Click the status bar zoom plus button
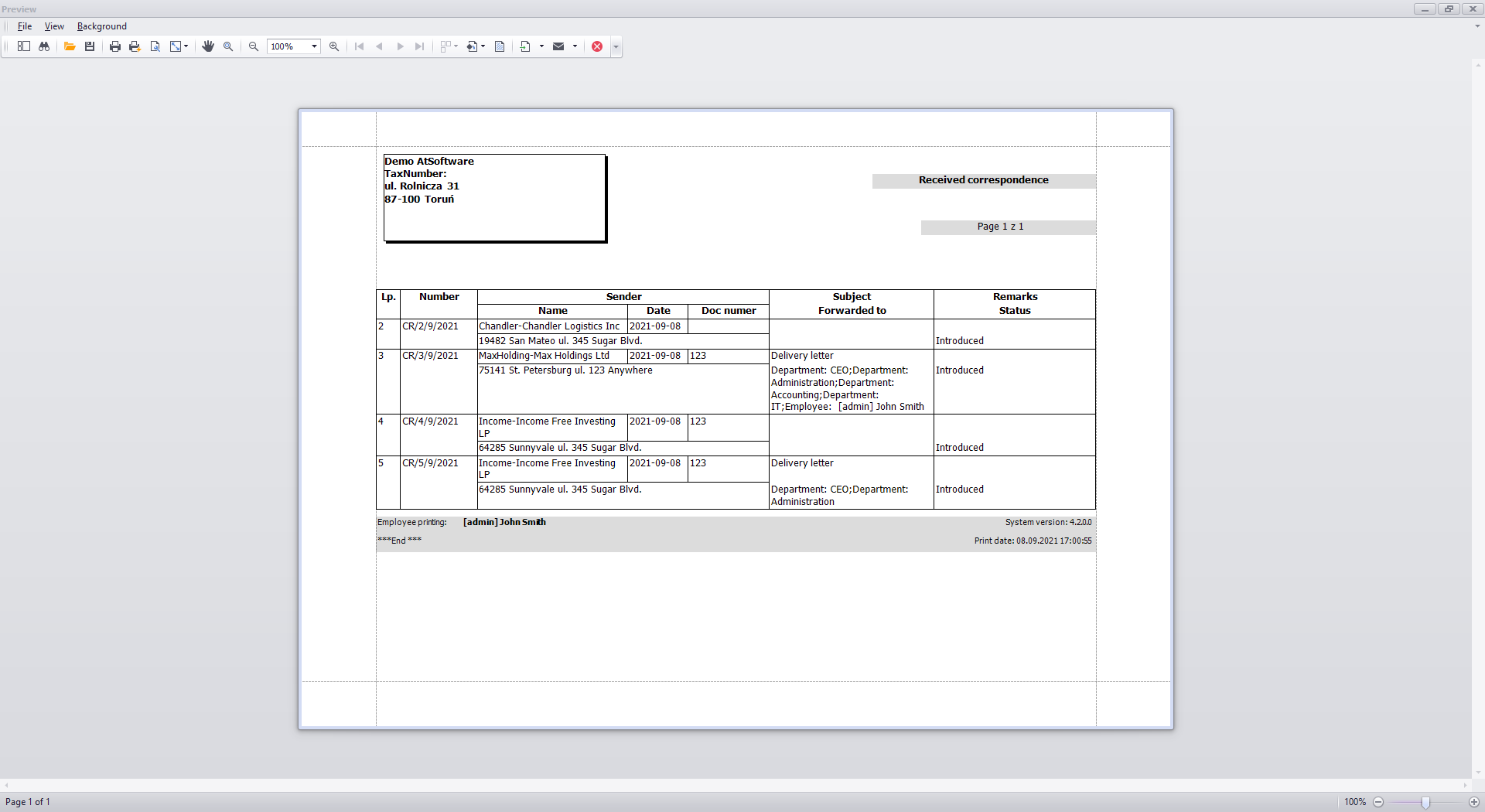Image resolution: width=1485 pixels, height=812 pixels. (x=1473, y=802)
